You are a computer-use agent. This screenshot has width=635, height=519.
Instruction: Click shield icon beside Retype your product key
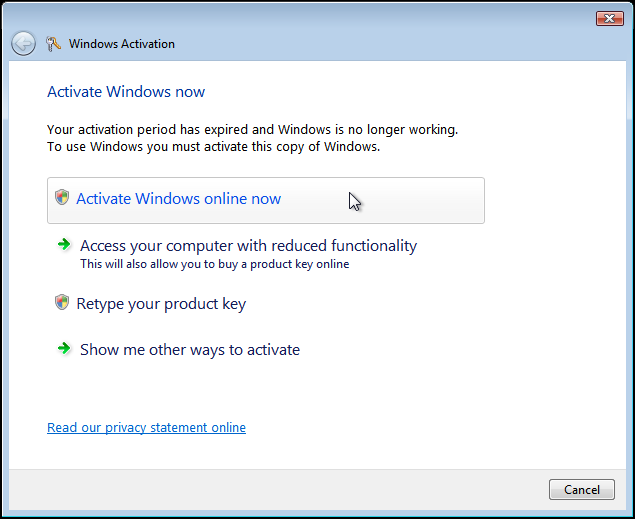coord(62,303)
